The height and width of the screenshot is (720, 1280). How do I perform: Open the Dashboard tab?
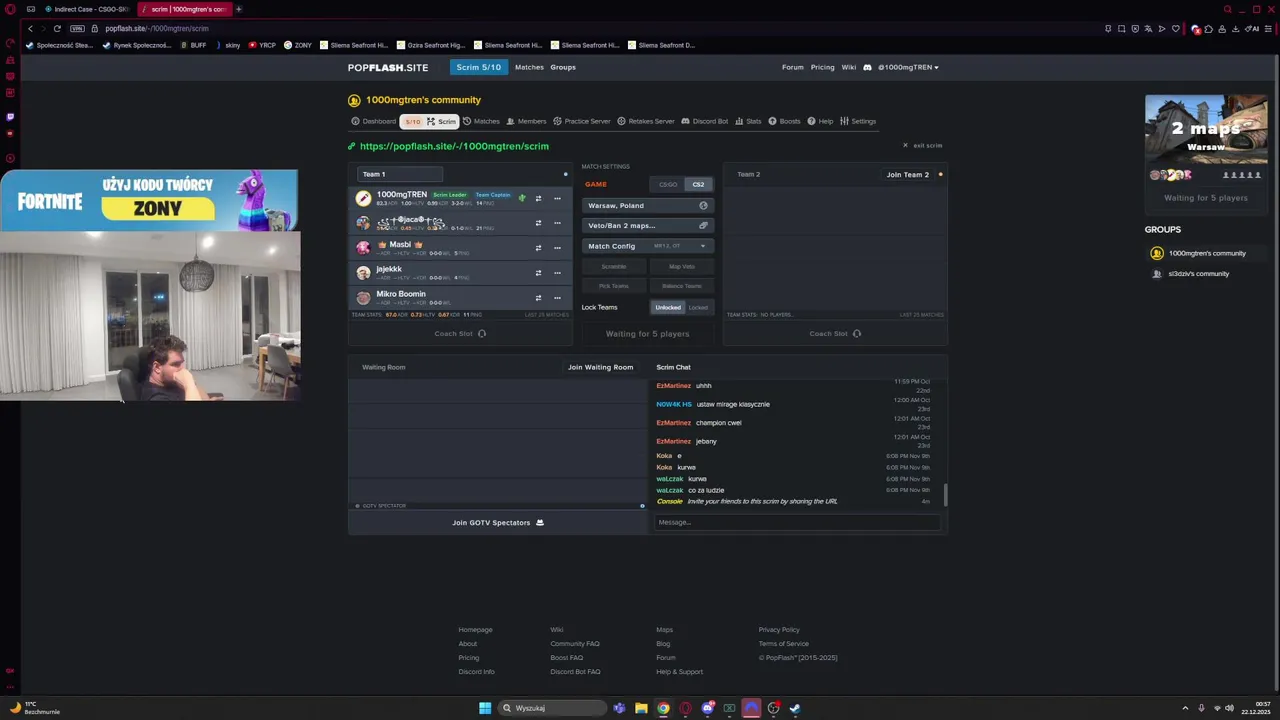click(374, 121)
